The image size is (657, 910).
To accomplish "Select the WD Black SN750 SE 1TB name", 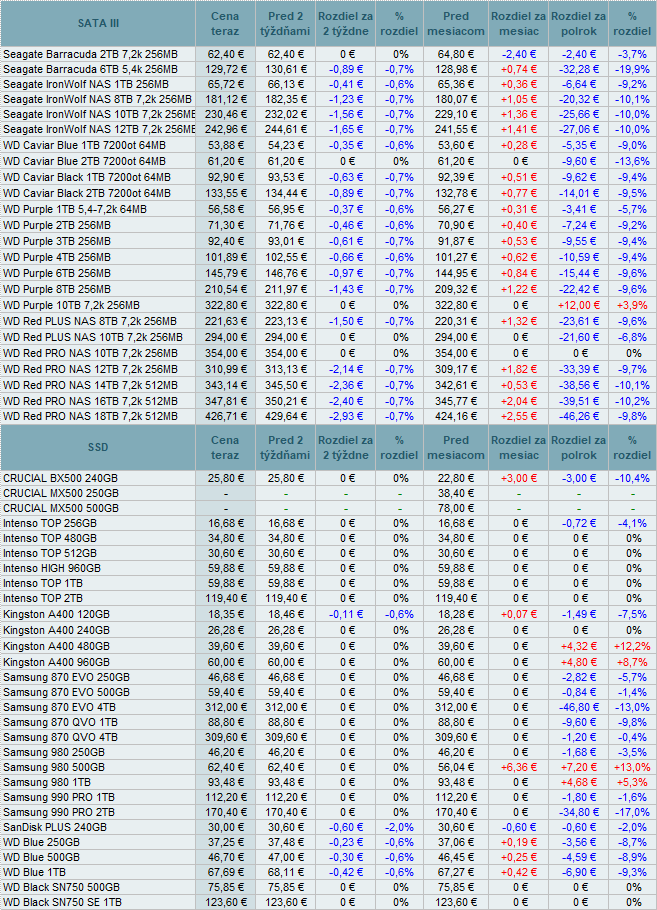I will [63, 902].
